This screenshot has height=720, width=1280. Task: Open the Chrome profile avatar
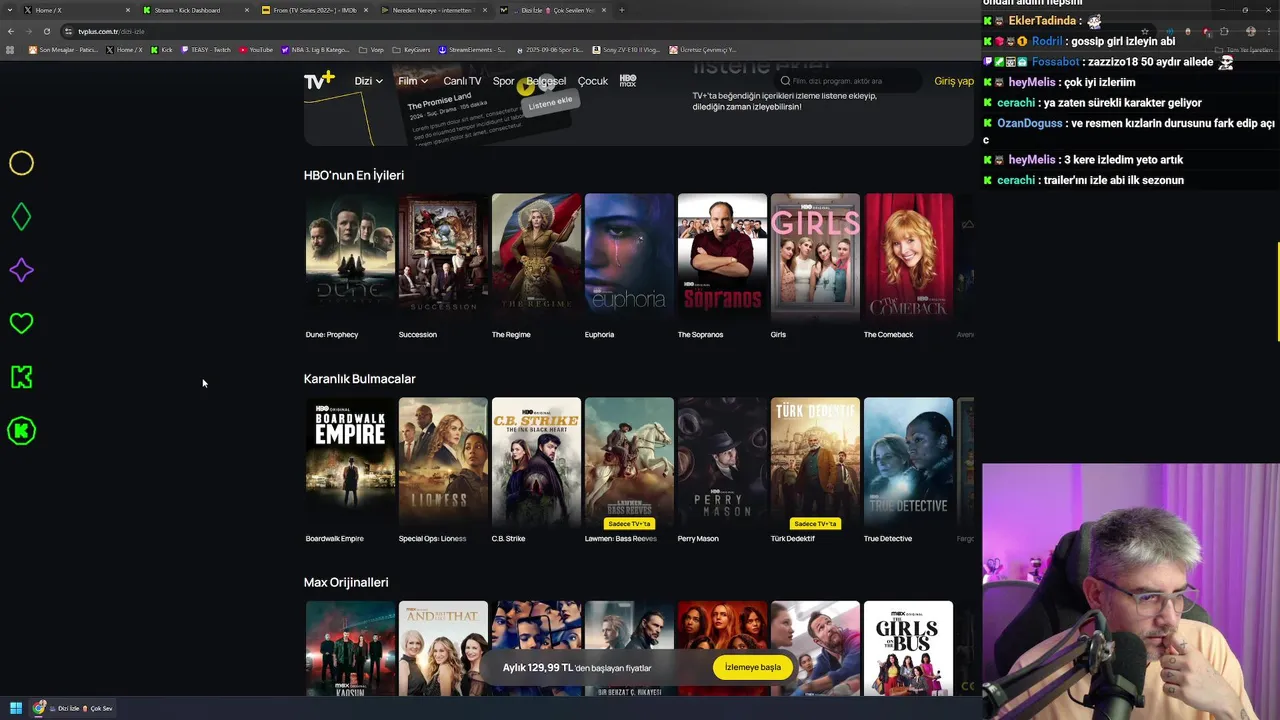coord(1251,31)
